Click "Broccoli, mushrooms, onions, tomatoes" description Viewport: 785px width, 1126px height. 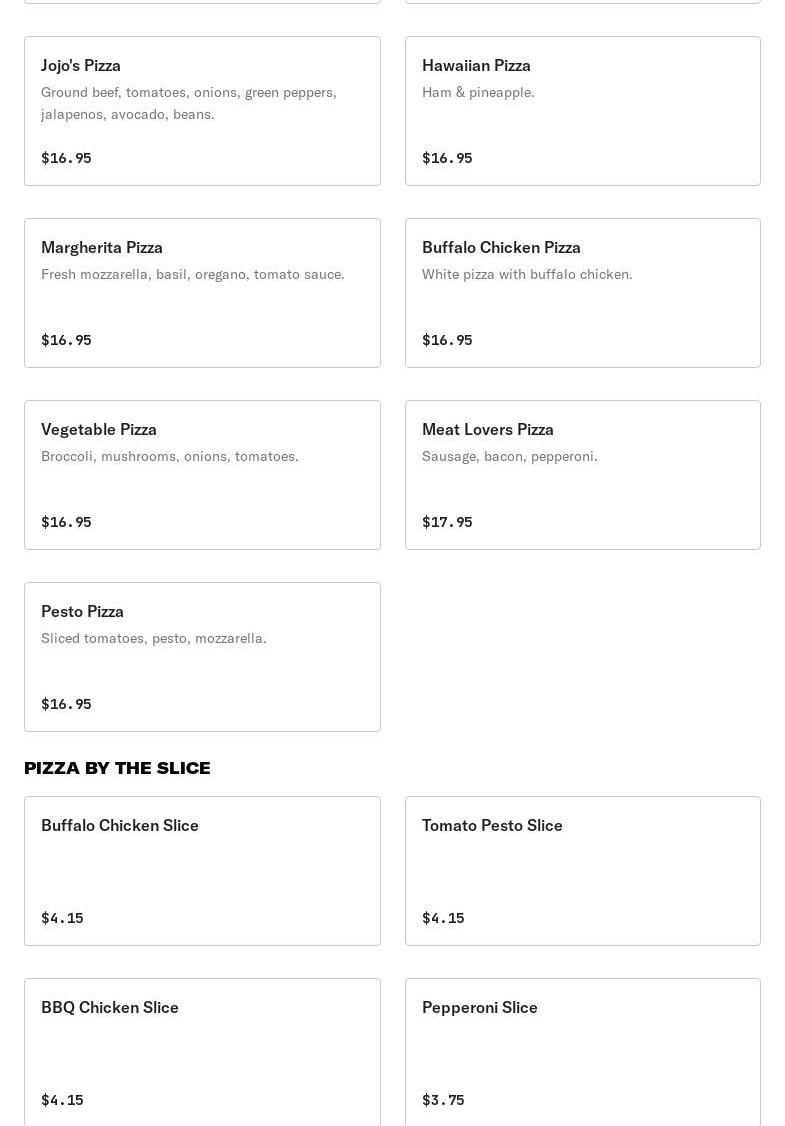(170, 456)
